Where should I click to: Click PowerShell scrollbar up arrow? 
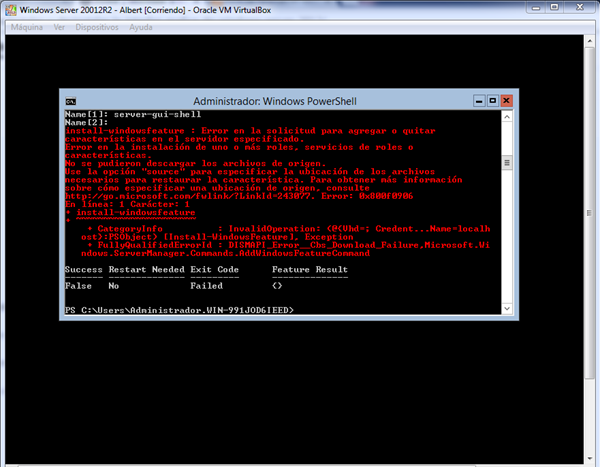point(507,117)
